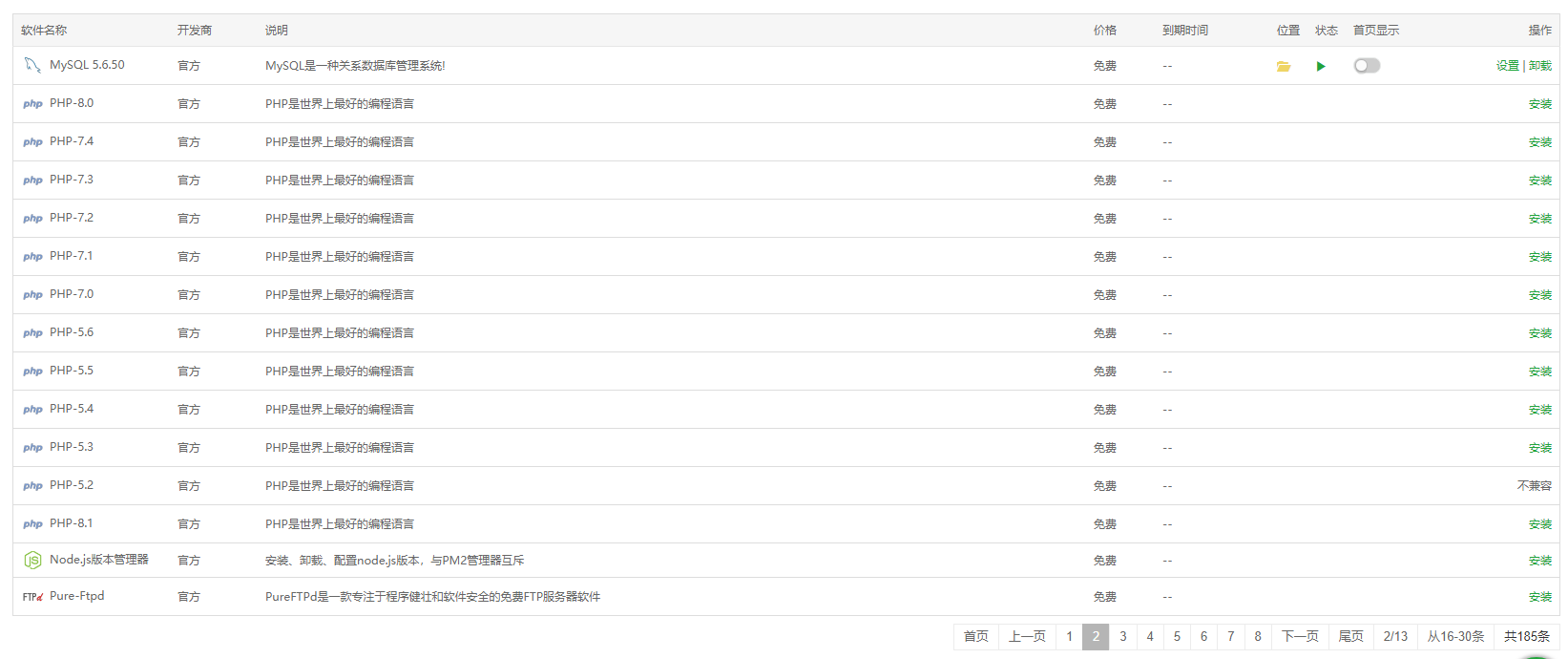Click the PHP-7.3 php logo icon
1568x659 pixels.
32,181
